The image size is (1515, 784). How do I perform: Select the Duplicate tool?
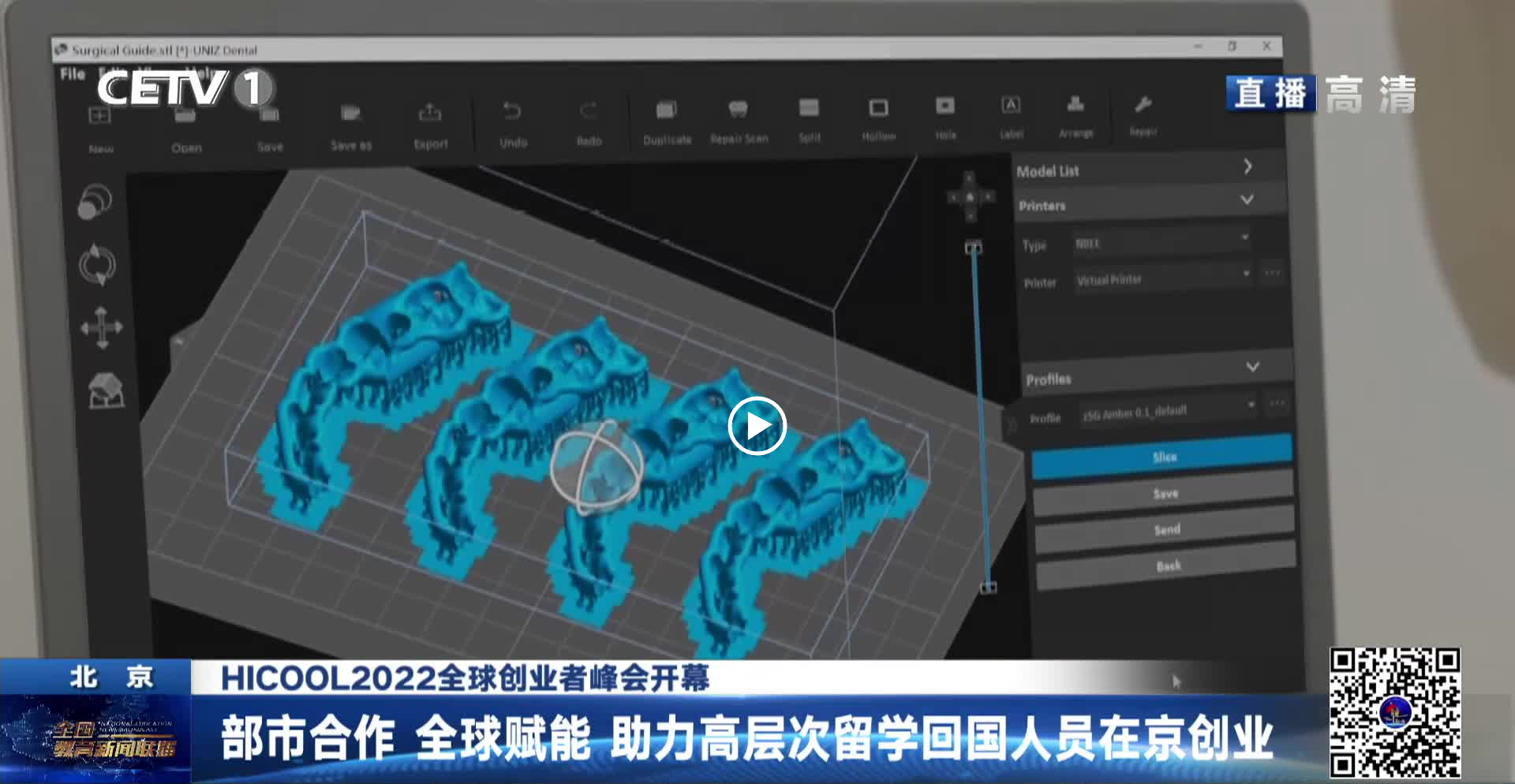coord(667,110)
